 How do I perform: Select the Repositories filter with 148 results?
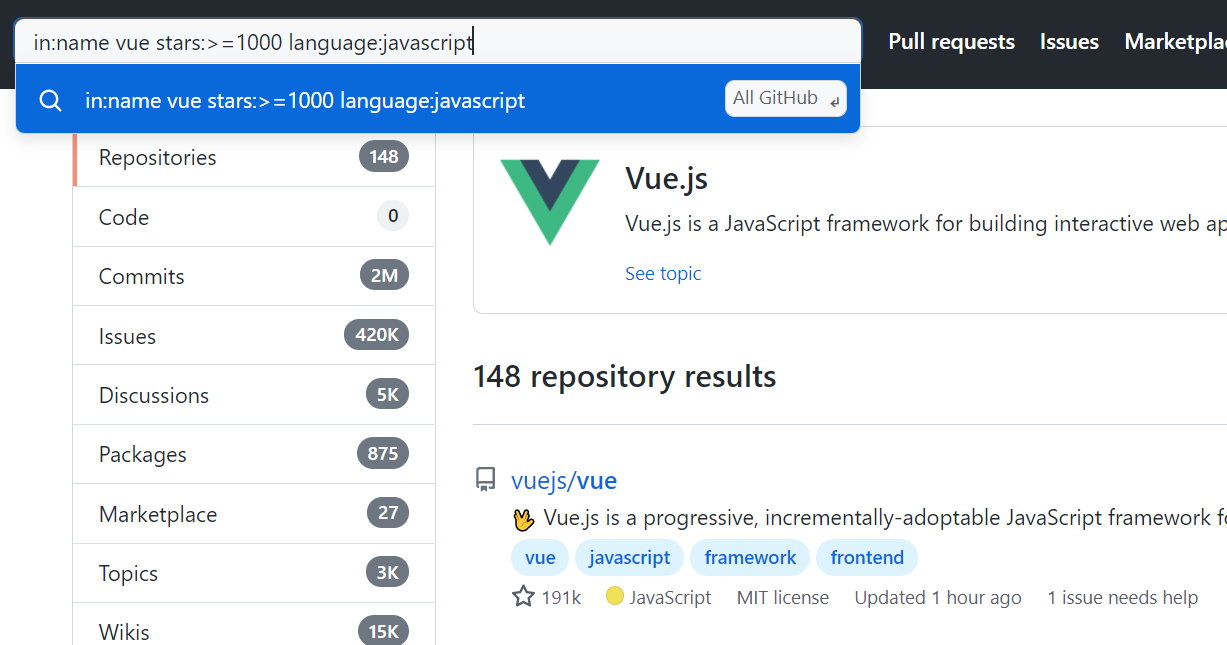(254, 157)
